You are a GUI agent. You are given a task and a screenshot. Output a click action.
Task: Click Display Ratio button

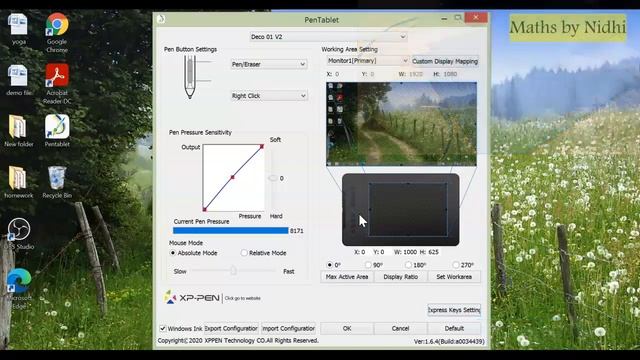[x=400, y=277]
